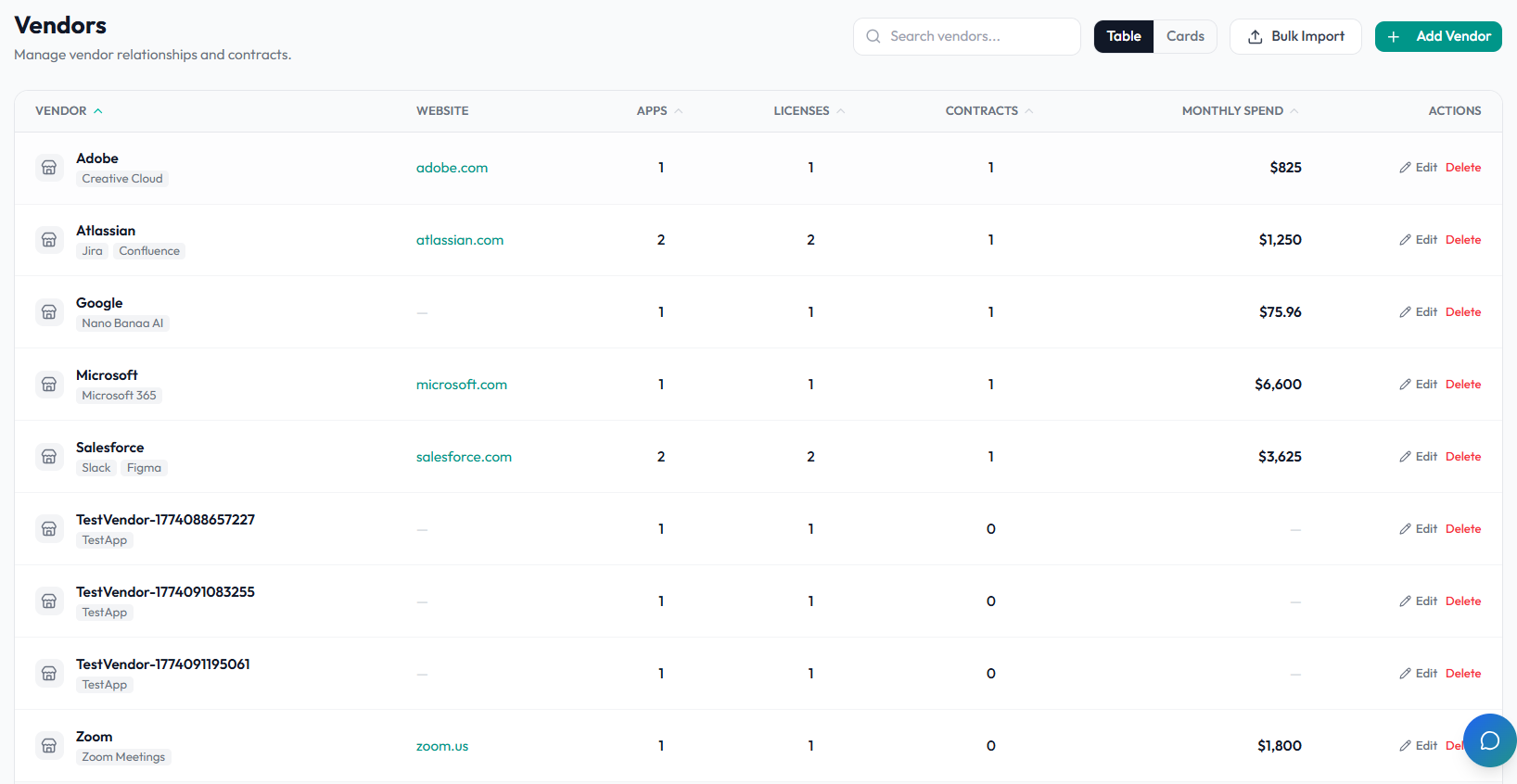Delete the Salesforce vendor
The height and width of the screenshot is (784, 1517).
(1463, 457)
